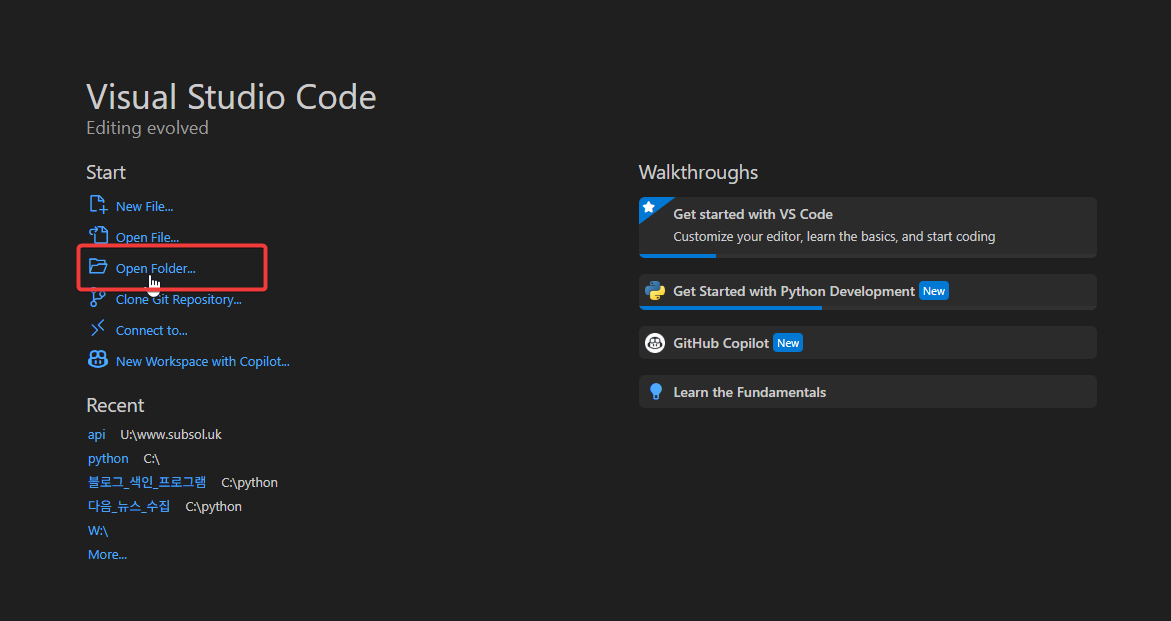Image resolution: width=1171 pixels, height=621 pixels.
Task: Click the lightbulb icon for Learn the Fundamentals
Action: click(655, 392)
